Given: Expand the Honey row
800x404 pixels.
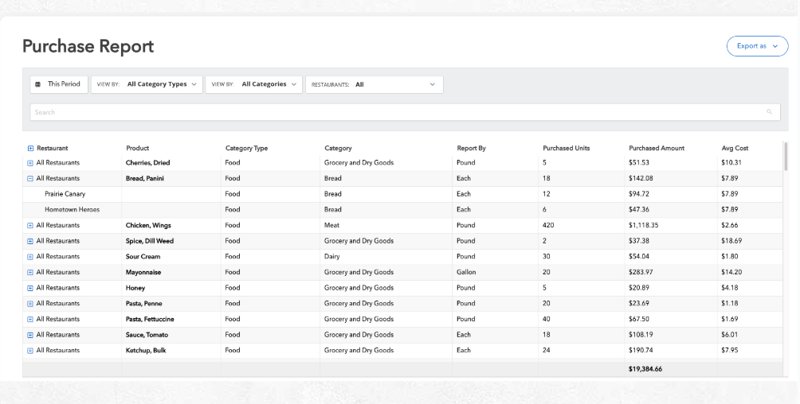Looking at the screenshot, I should click(30, 288).
